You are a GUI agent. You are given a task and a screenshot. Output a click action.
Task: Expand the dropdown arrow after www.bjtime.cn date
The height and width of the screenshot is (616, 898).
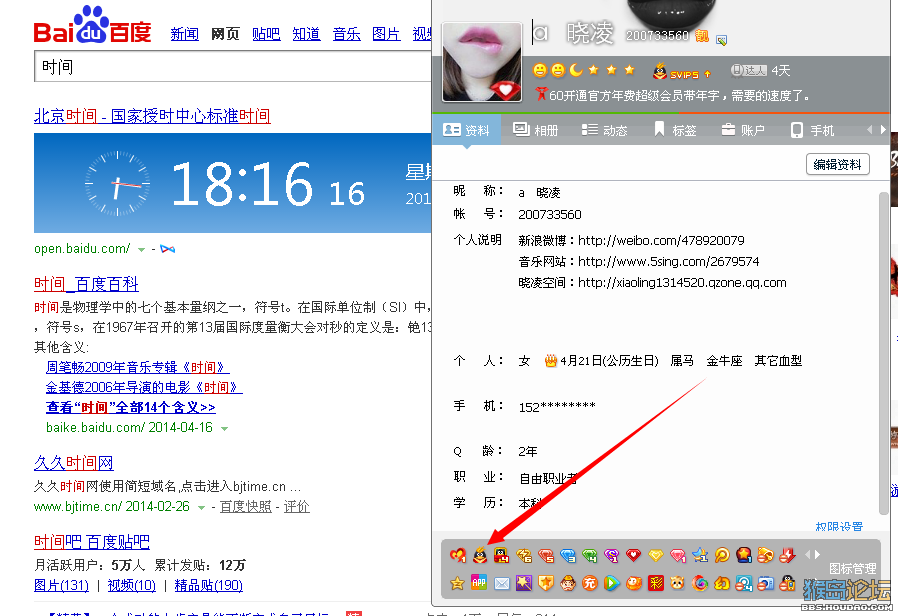(201, 507)
